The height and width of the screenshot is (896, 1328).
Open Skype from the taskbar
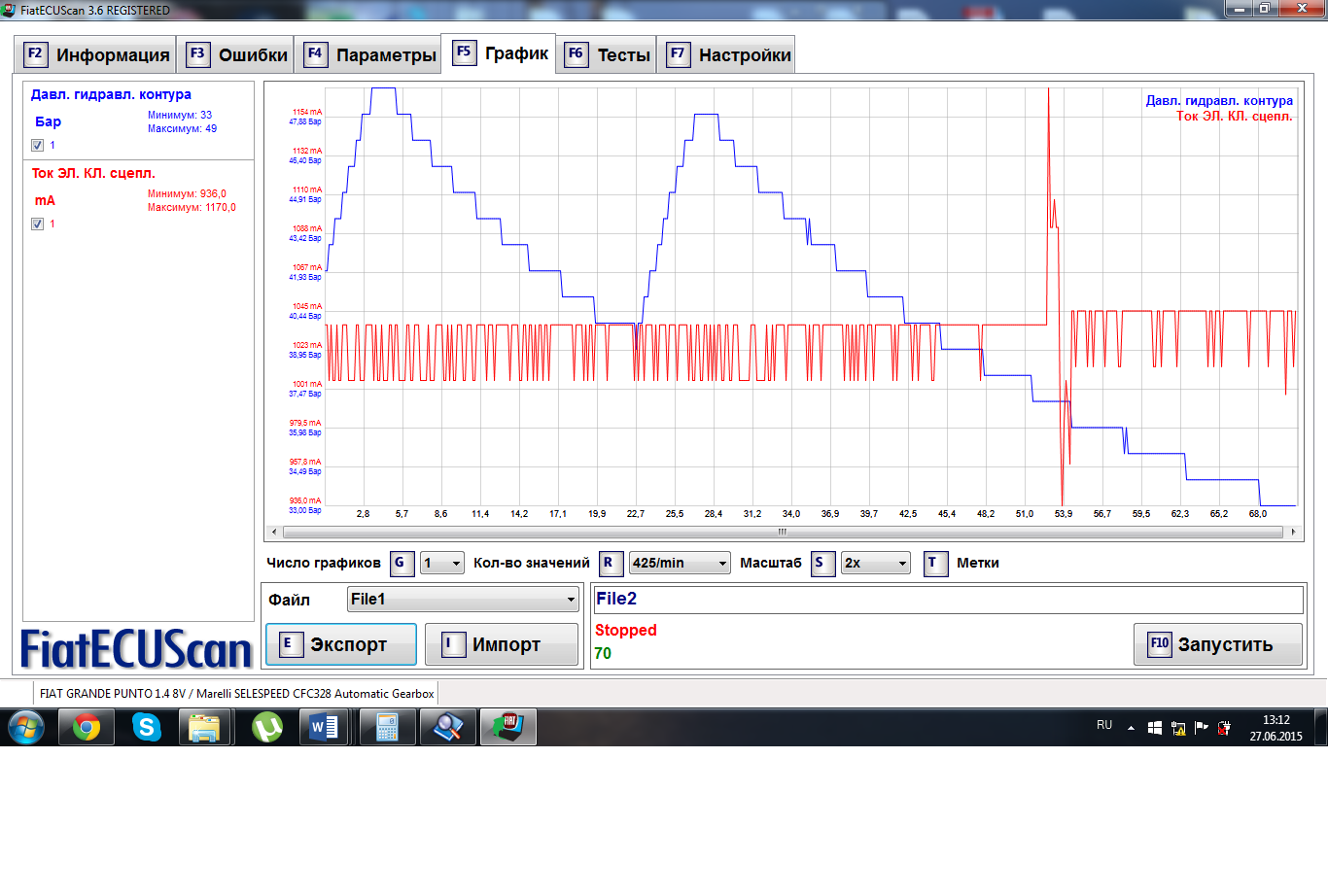tap(146, 727)
